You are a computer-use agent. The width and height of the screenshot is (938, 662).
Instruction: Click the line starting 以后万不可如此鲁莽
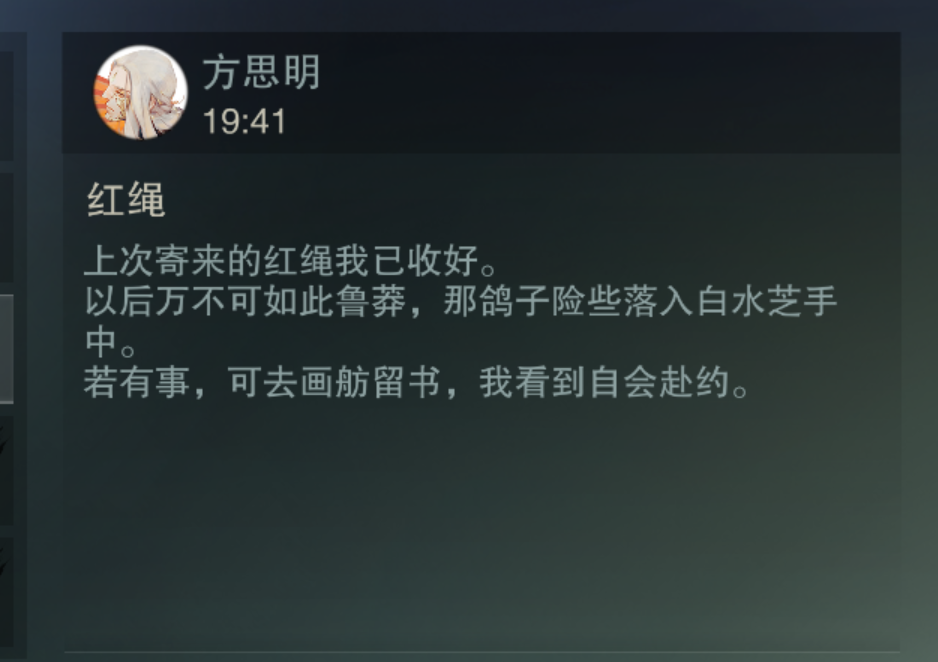(461, 301)
